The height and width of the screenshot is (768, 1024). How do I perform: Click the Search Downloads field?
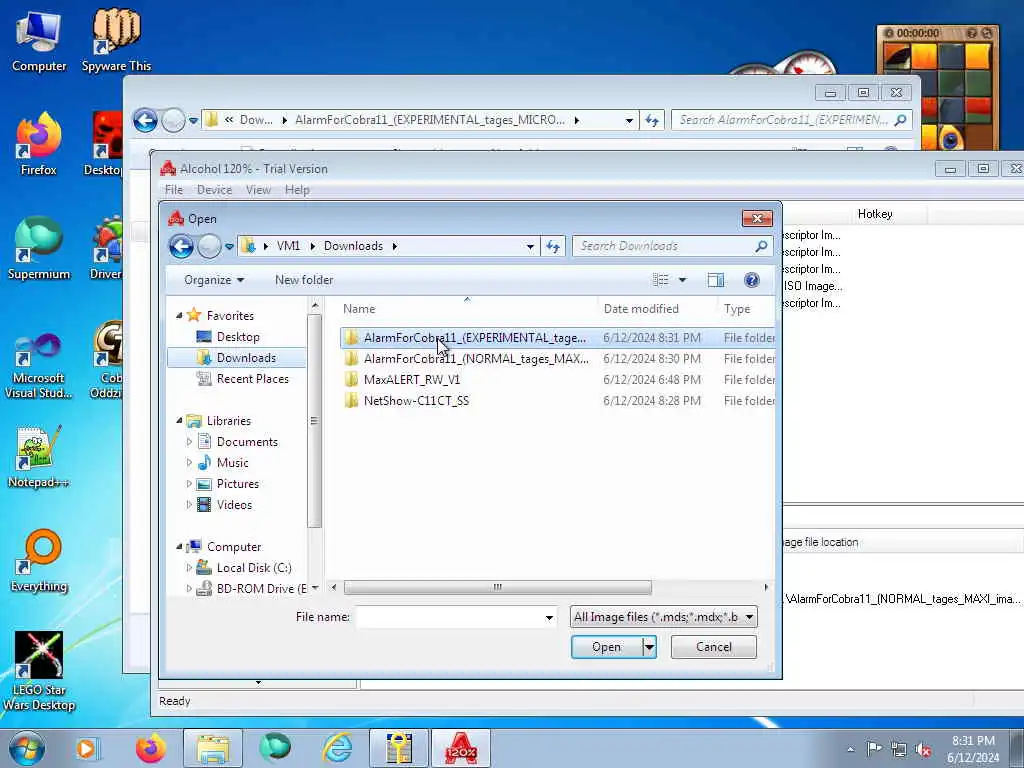click(663, 246)
